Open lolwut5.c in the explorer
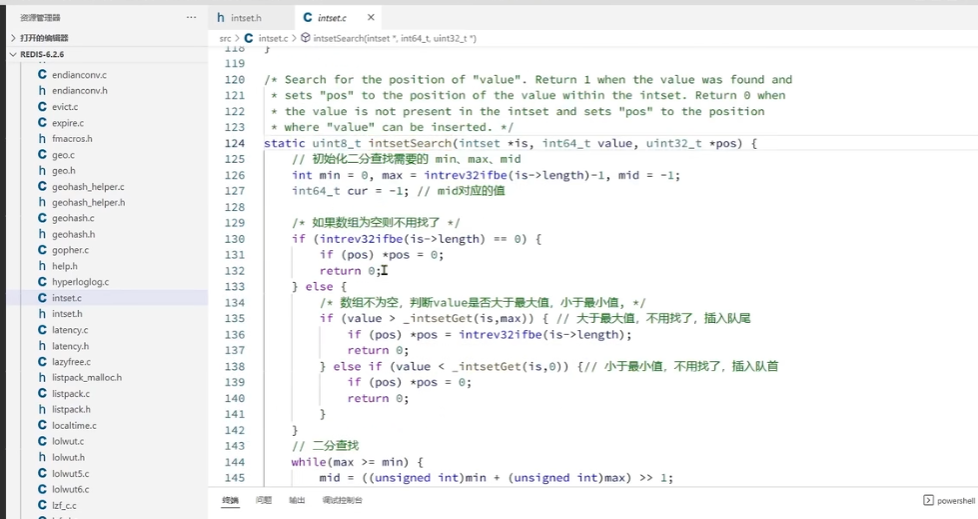 click(x=70, y=473)
